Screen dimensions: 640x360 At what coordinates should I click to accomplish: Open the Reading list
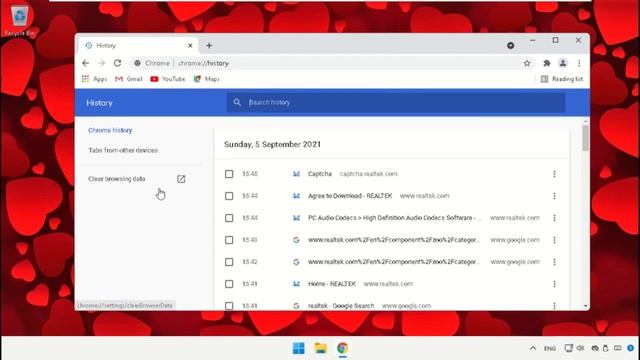coord(562,79)
